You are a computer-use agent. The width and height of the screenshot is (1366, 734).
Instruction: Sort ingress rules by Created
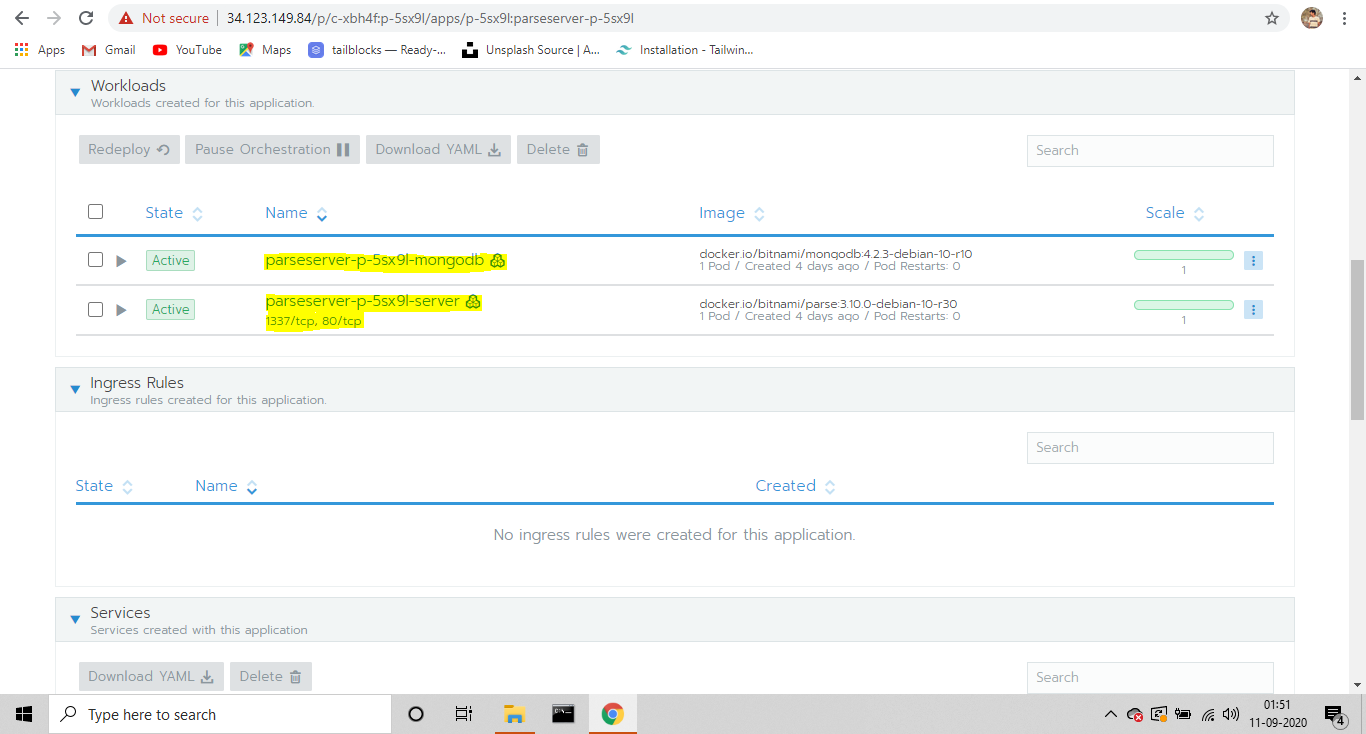(x=795, y=486)
